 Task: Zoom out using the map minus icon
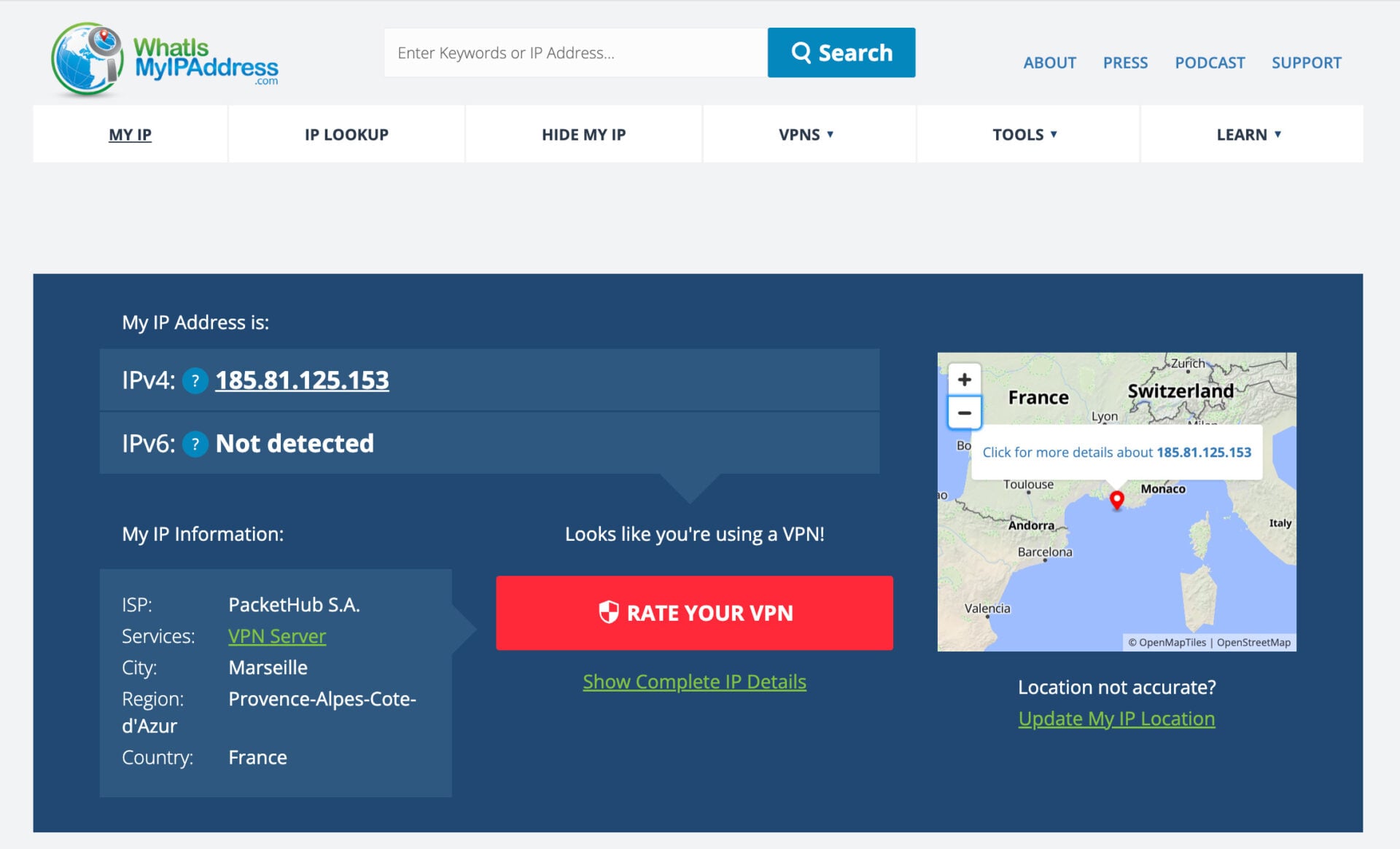(965, 412)
